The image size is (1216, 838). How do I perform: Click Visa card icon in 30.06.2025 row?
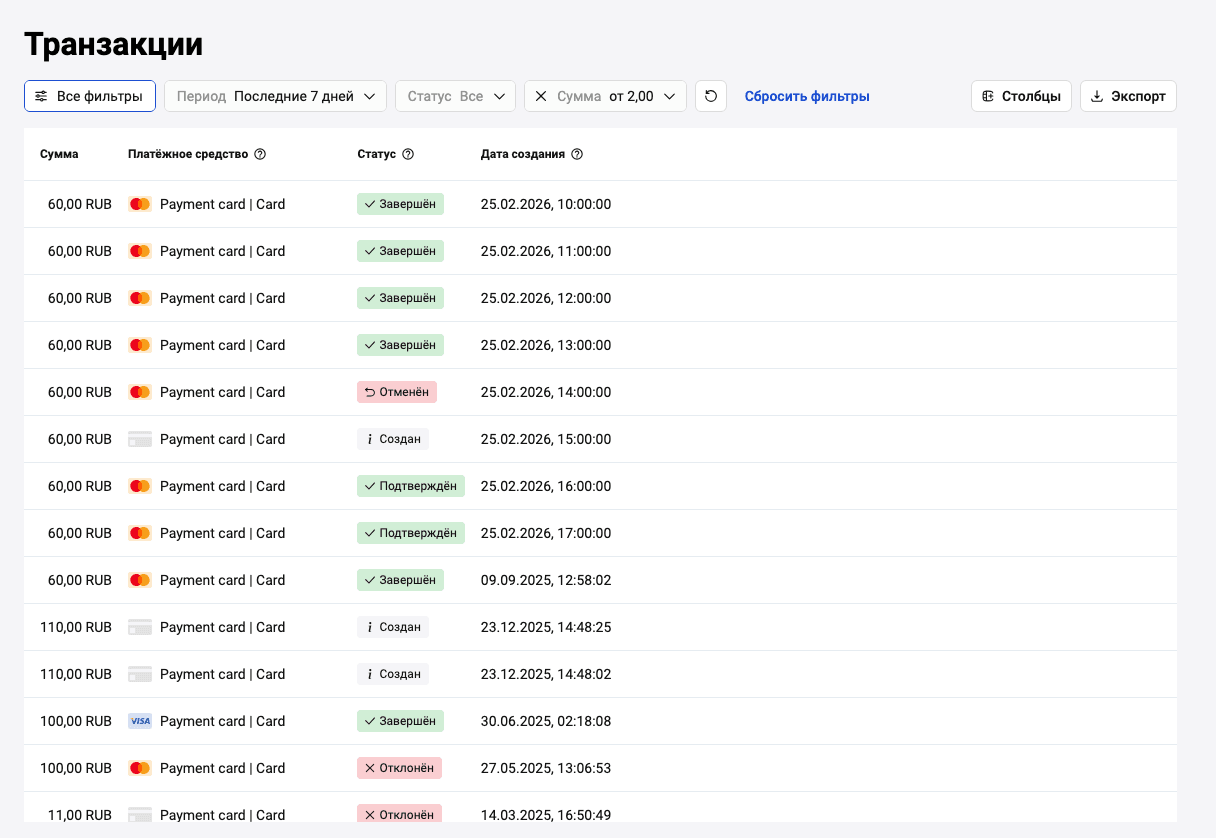pos(140,721)
